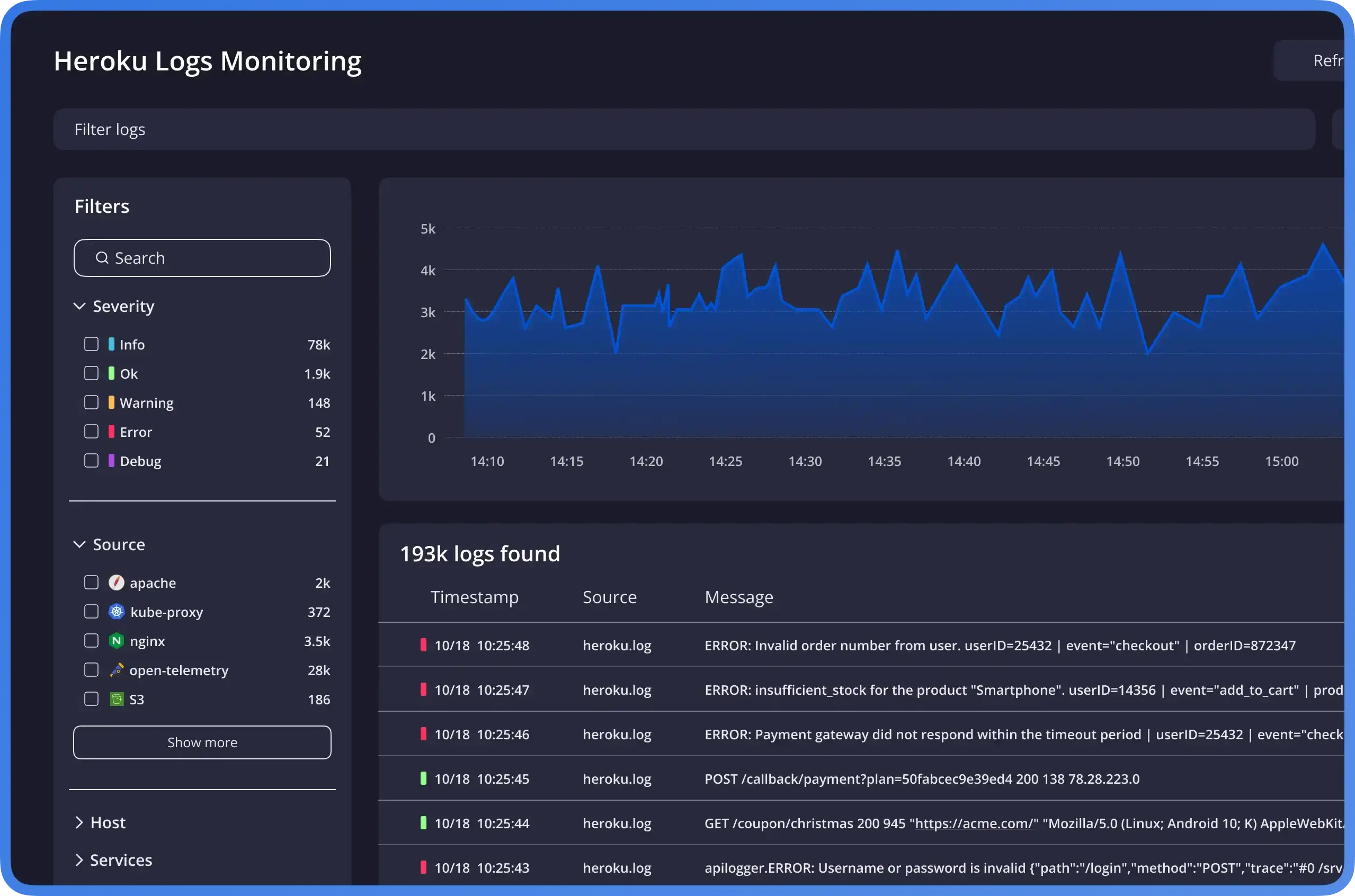The image size is (1355, 896).
Task: Click the red severity marker on 10:25:43 row
Action: (x=423, y=867)
